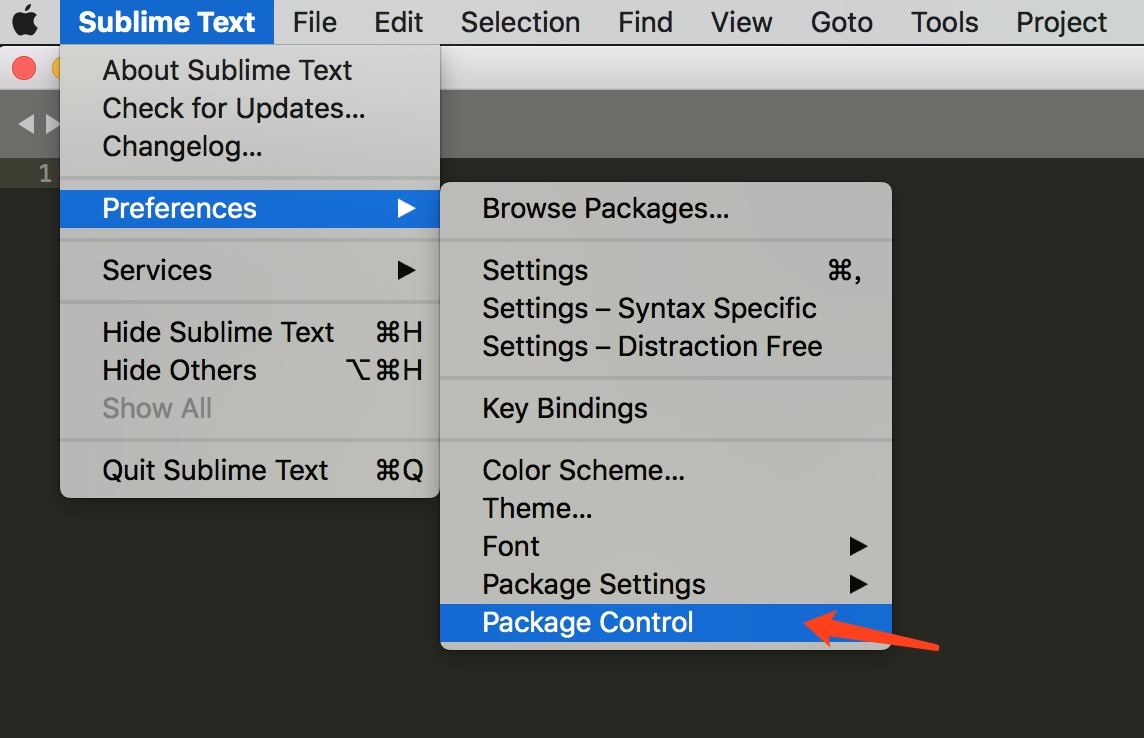Open Settings with ⌘, shortcut

pos(665,271)
